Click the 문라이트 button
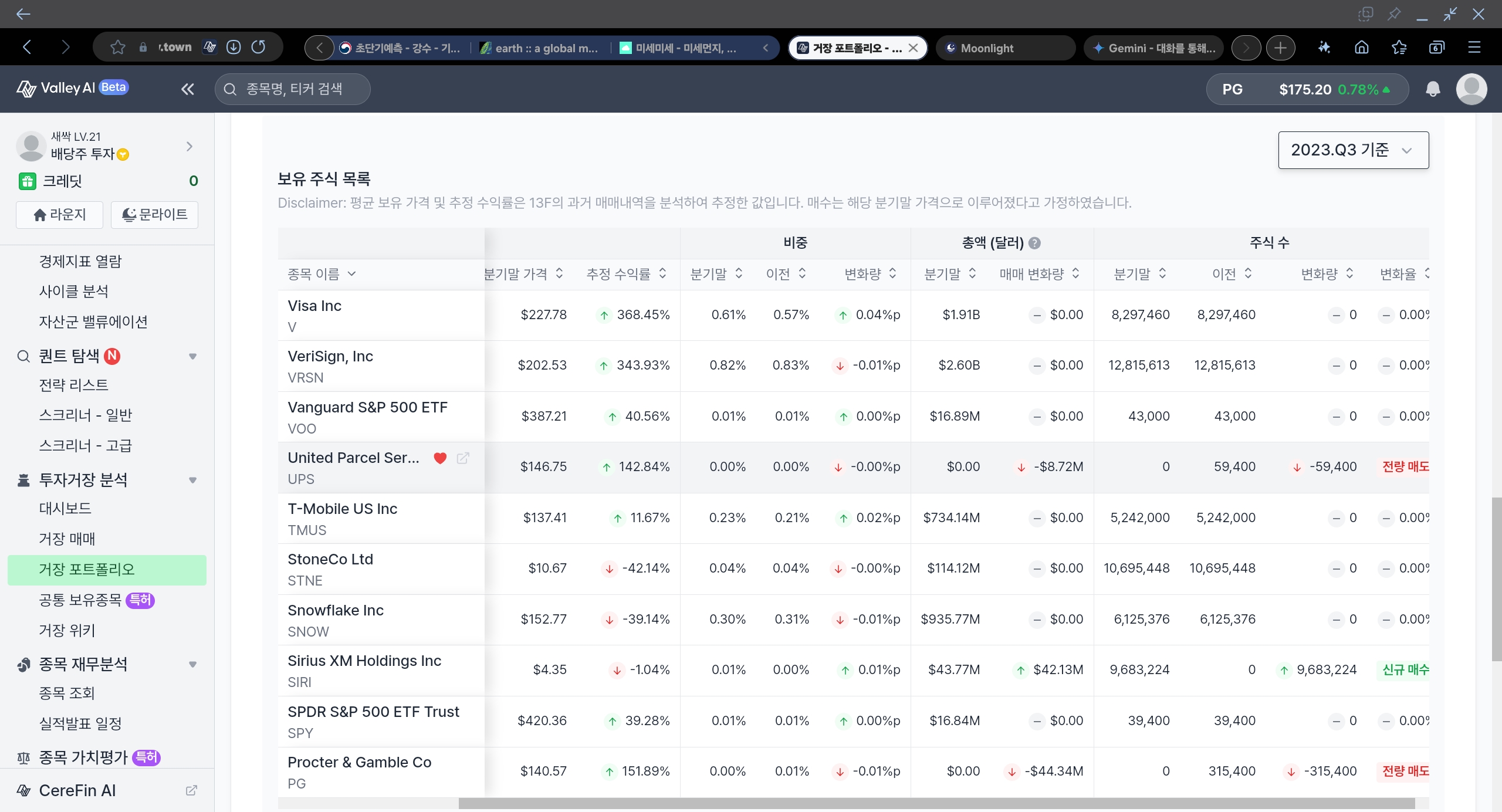The height and width of the screenshot is (812, 1502). click(x=154, y=215)
